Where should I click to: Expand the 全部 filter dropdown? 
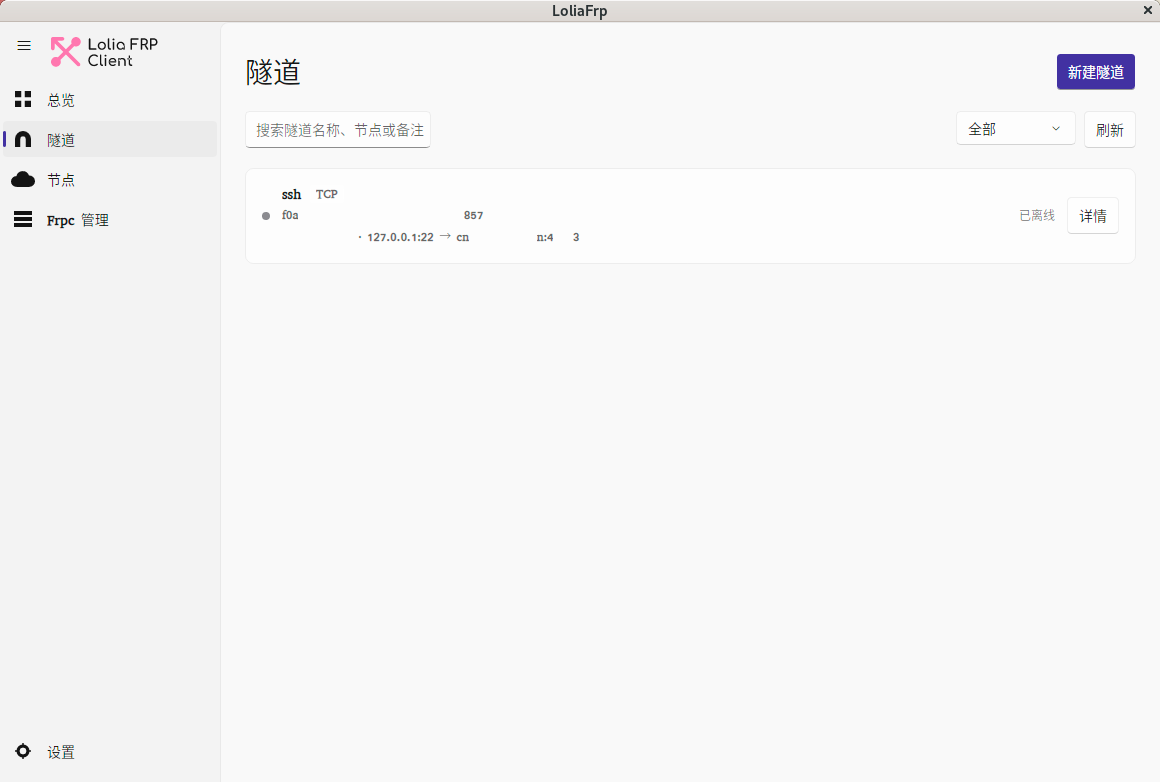click(x=1015, y=129)
